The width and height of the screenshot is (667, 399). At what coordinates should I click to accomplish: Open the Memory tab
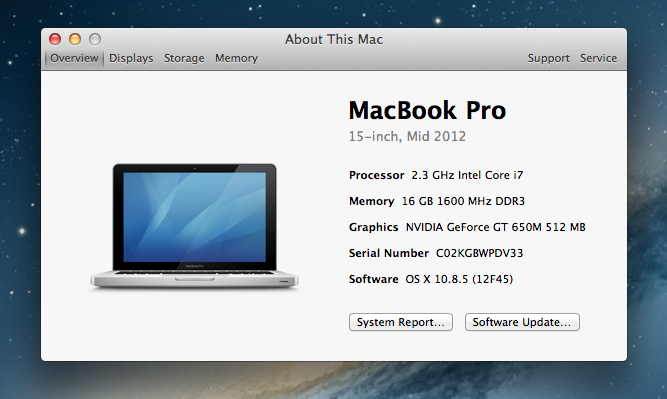click(237, 58)
